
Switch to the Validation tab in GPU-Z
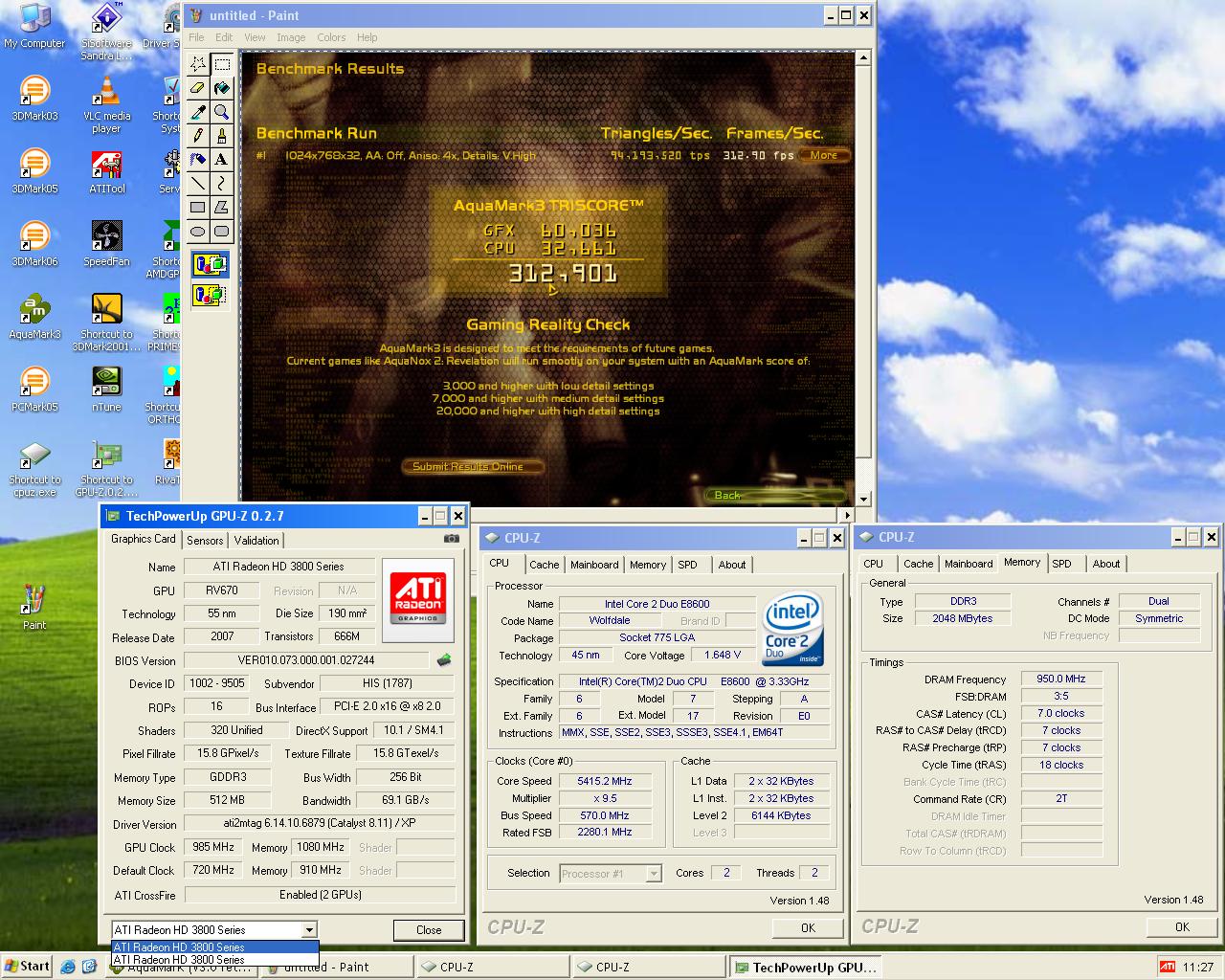coord(256,540)
